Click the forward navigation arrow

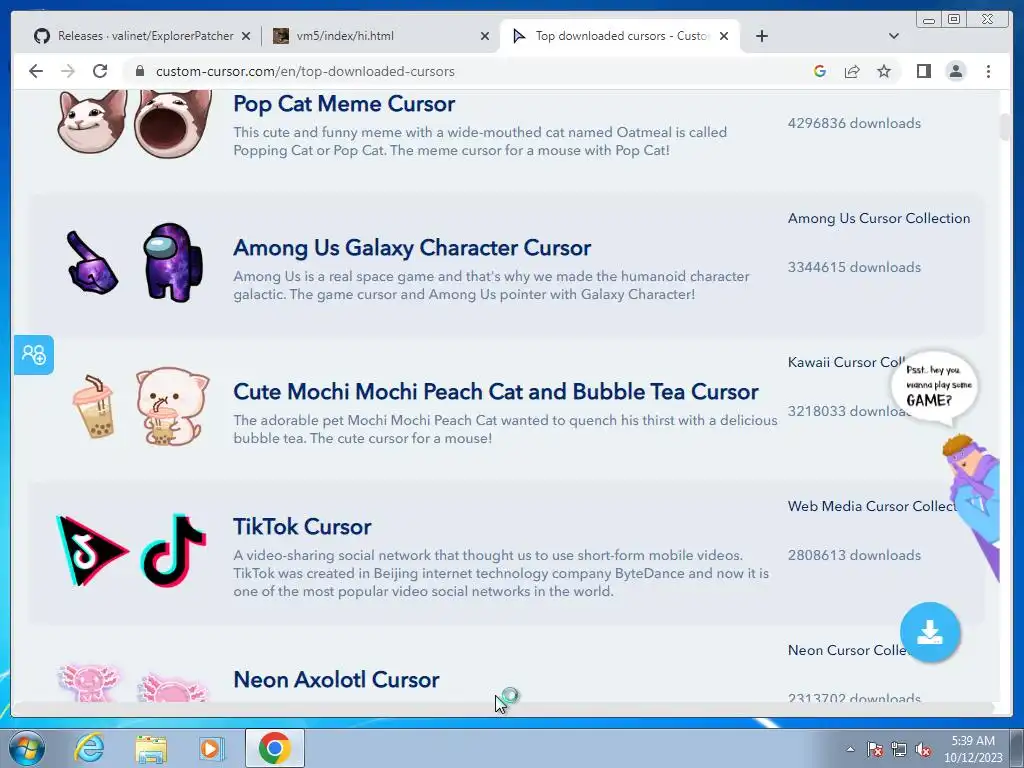point(68,71)
